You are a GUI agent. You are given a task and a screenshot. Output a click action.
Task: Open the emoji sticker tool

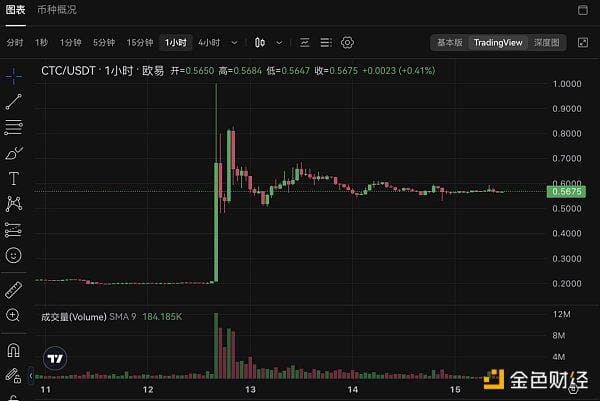(x=14, y=255)
